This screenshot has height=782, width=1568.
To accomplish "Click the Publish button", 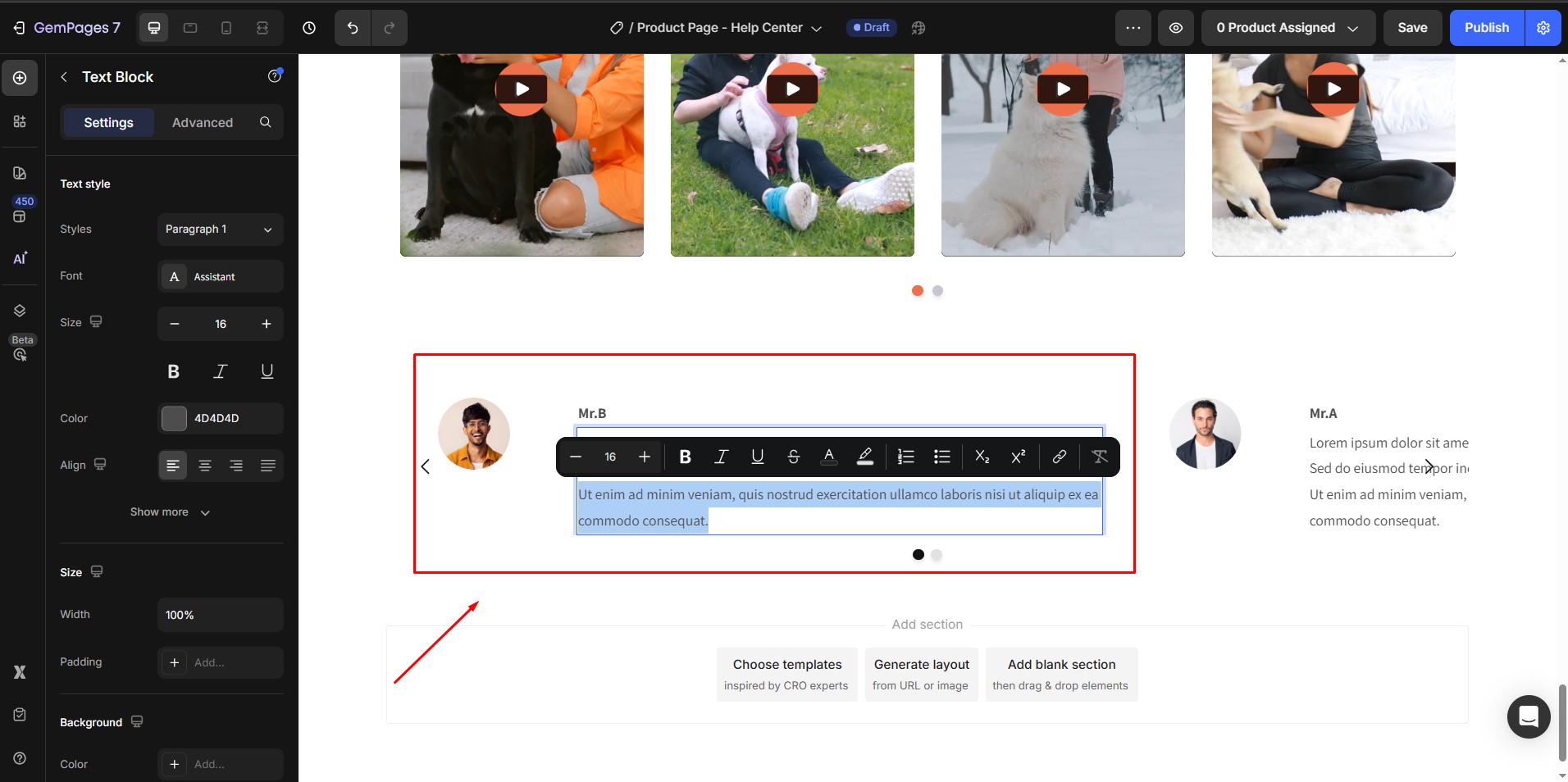I will (x=1486, y=28).
